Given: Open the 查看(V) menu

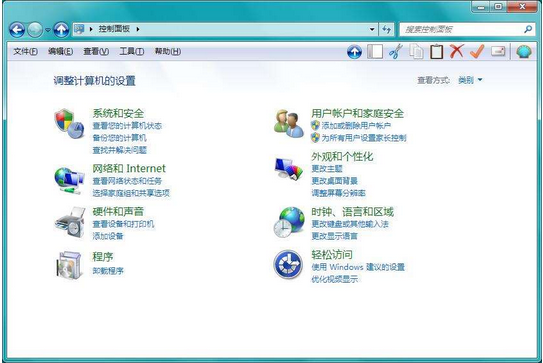Looking at the screenshot, I should (96, 52).
